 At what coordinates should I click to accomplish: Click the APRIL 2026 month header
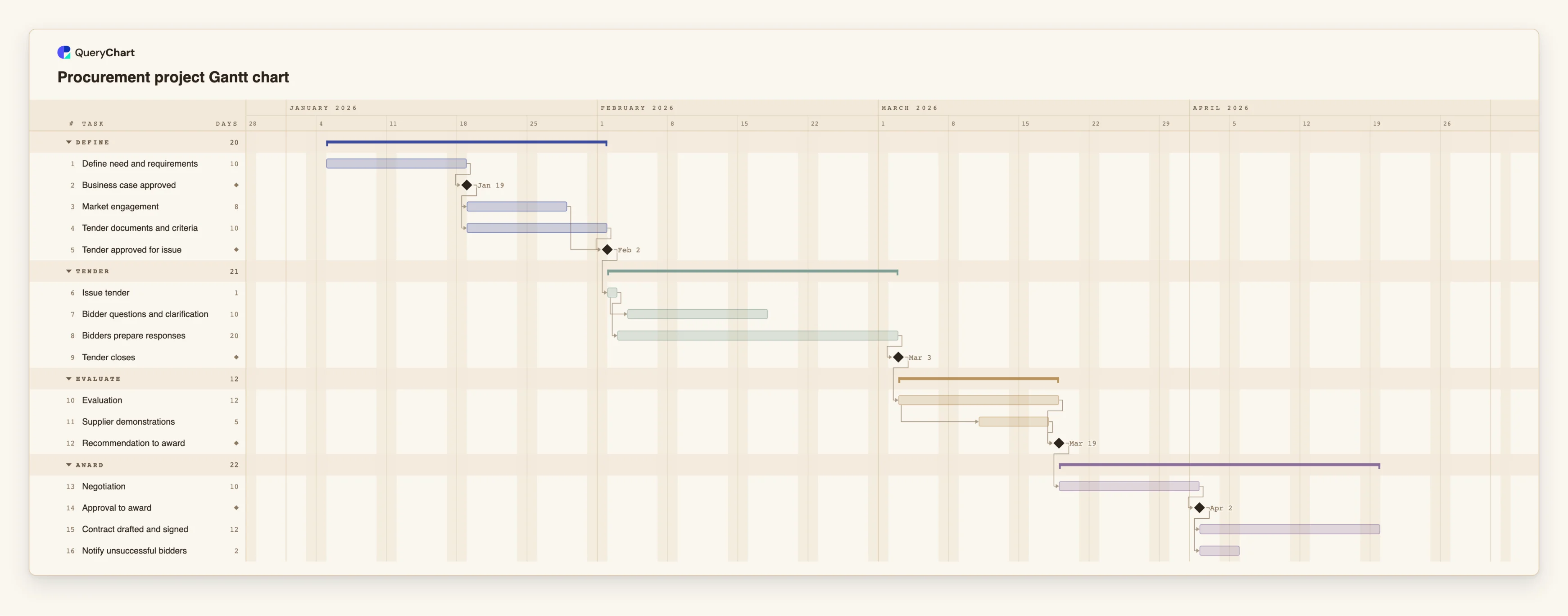tap(1220, 108)
